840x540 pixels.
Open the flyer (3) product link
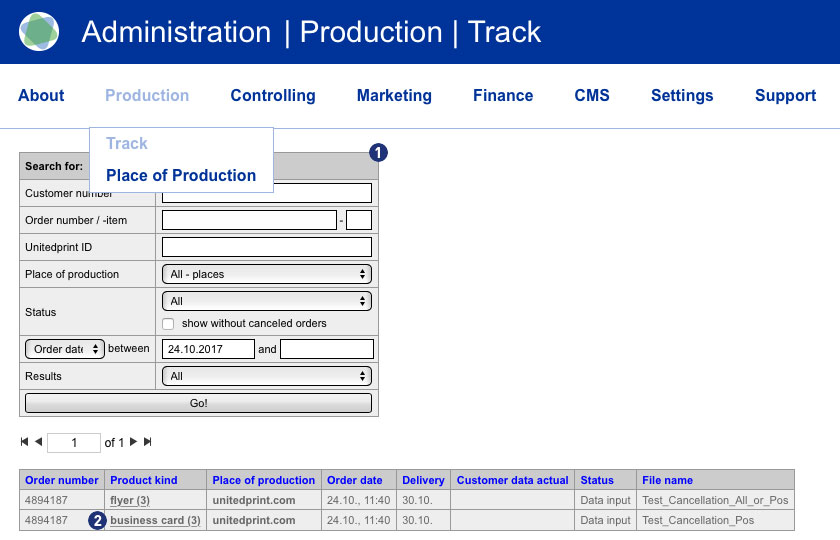click(x=130, y=500)
